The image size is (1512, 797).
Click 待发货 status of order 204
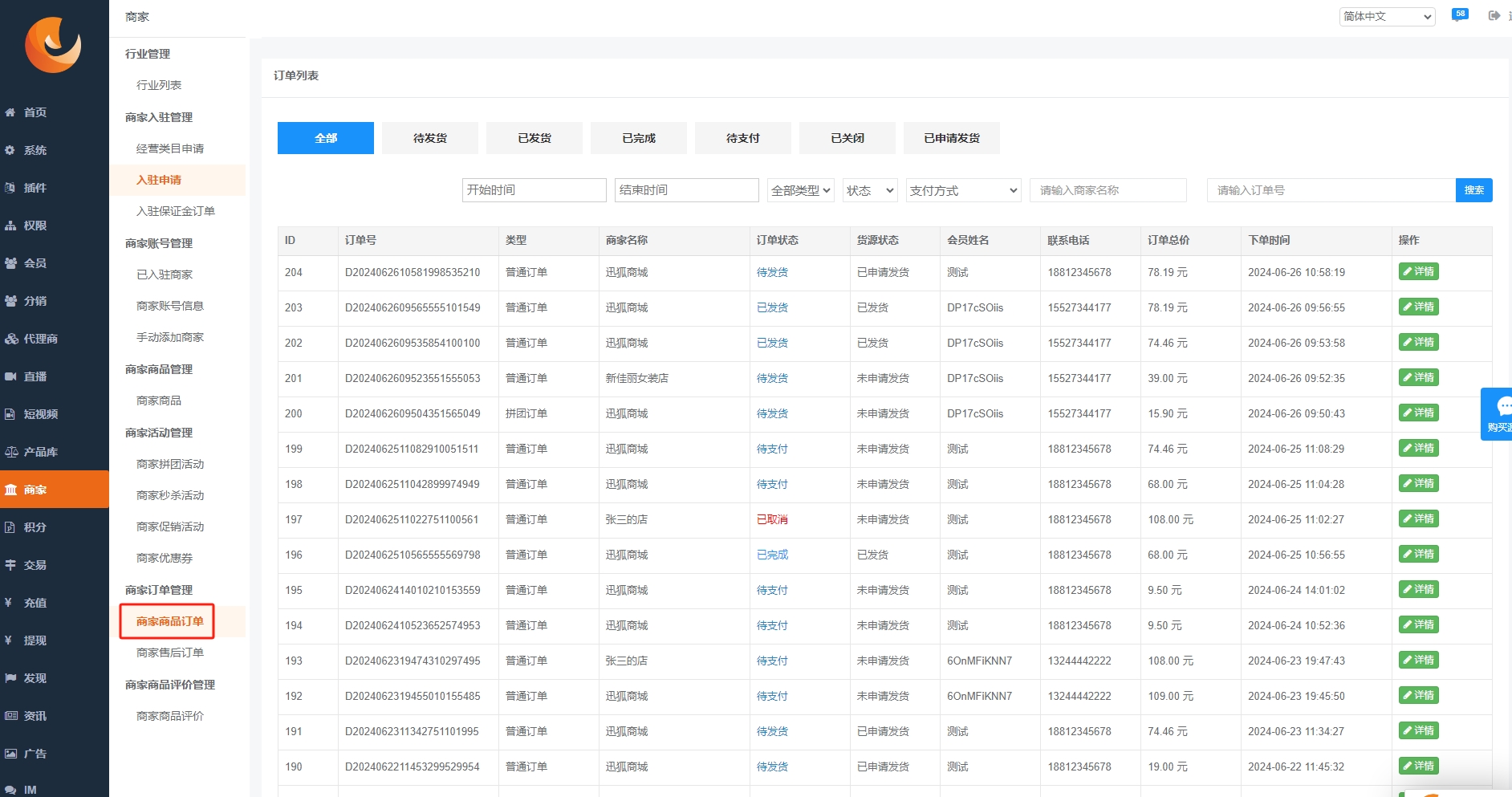[x=772, y=272]
